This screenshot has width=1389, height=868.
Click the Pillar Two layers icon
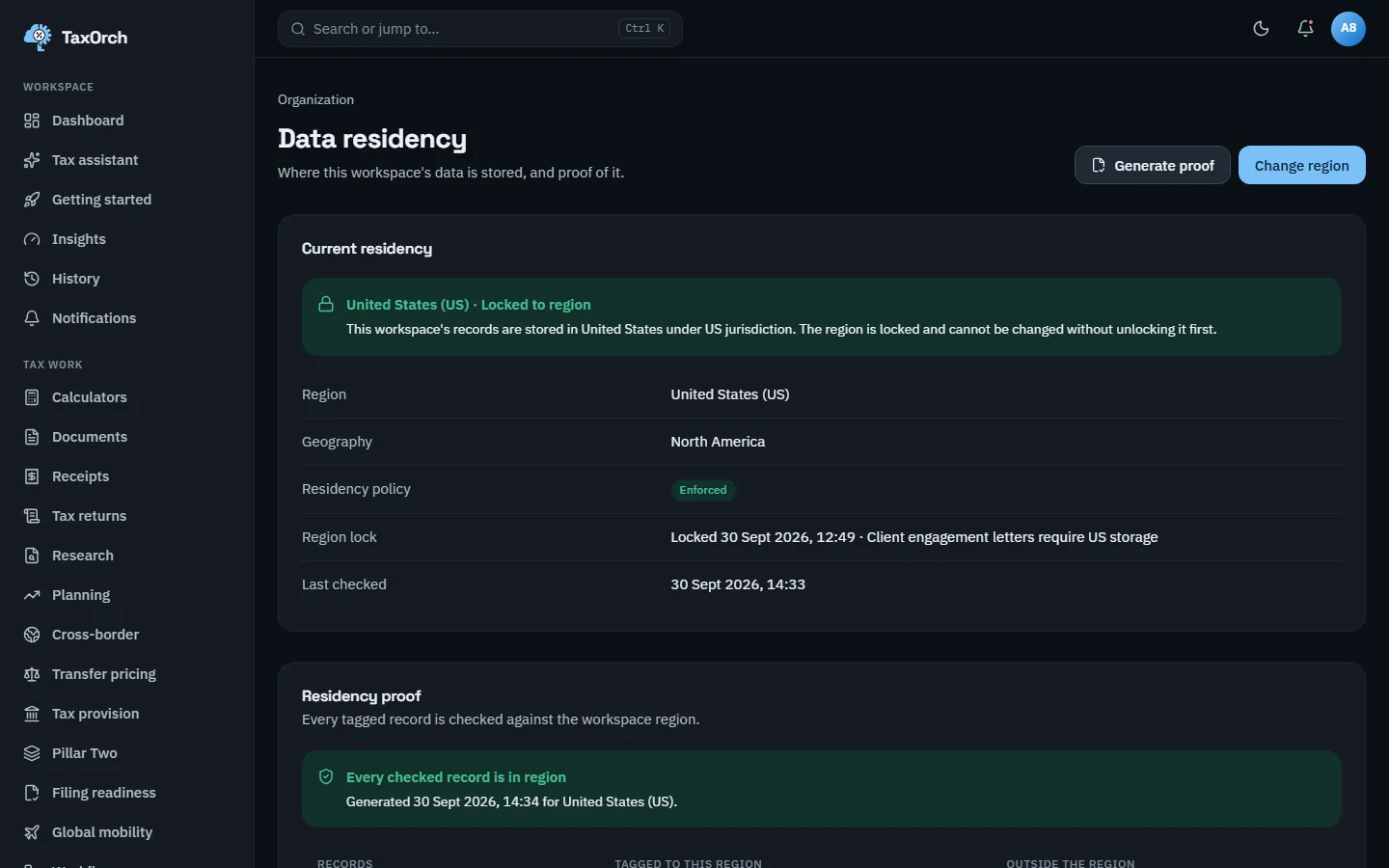tap(32, 753)
